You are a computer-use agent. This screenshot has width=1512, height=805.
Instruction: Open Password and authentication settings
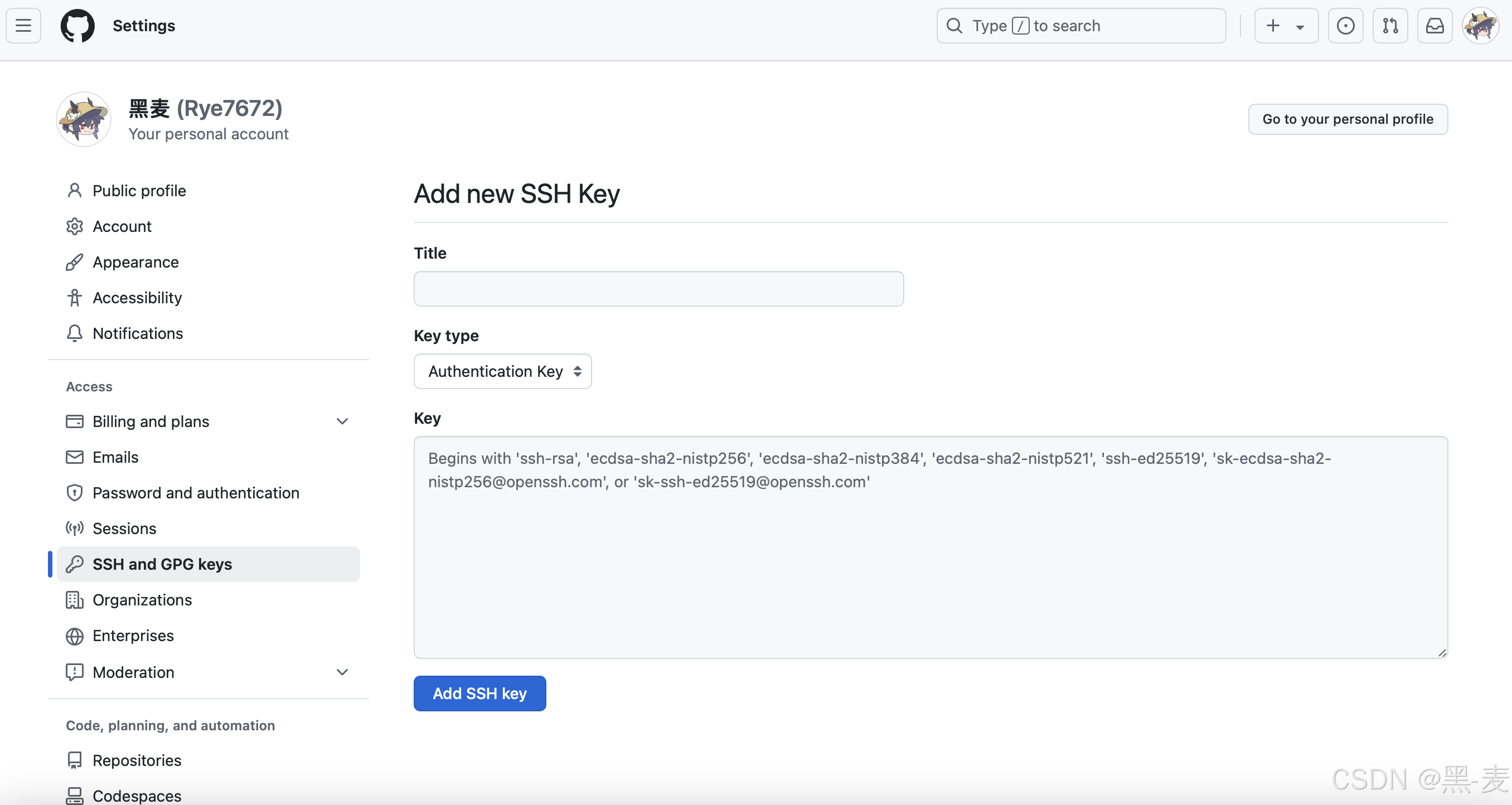pyautogui.click(x=209, y=493)
